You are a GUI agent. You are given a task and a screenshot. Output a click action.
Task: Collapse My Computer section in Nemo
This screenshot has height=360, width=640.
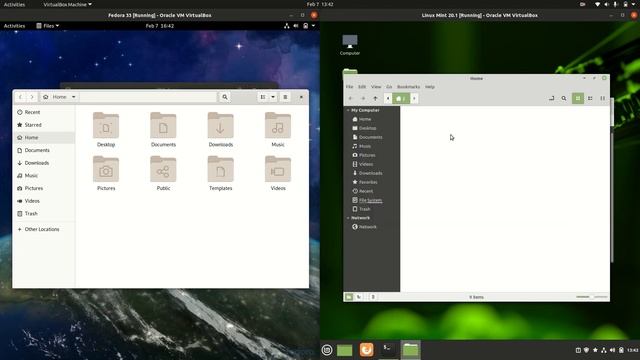tap(348, 110)
